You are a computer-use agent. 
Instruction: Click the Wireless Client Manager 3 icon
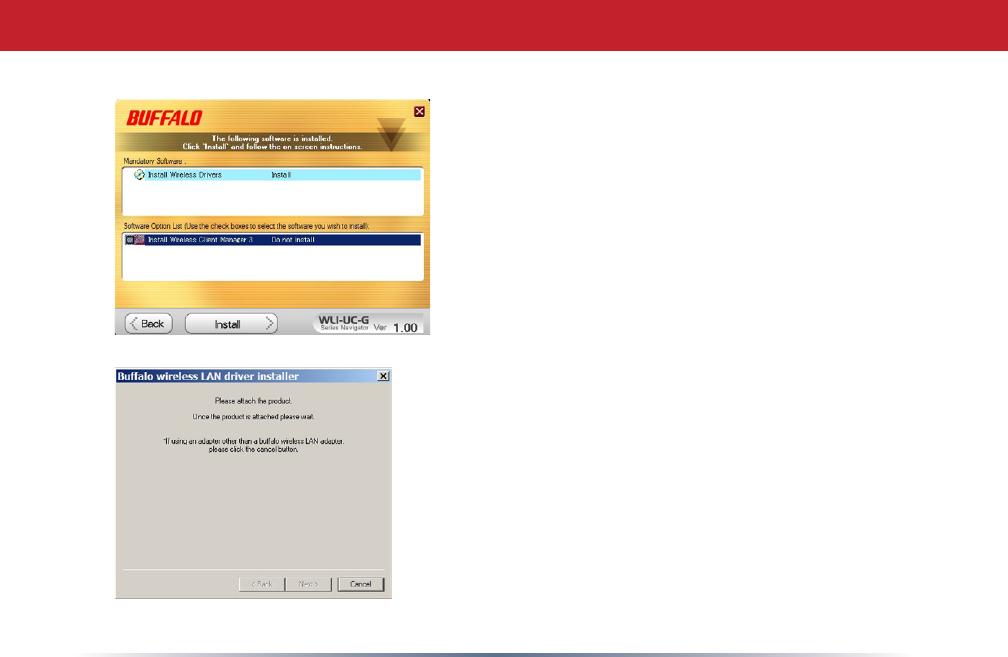140,240
